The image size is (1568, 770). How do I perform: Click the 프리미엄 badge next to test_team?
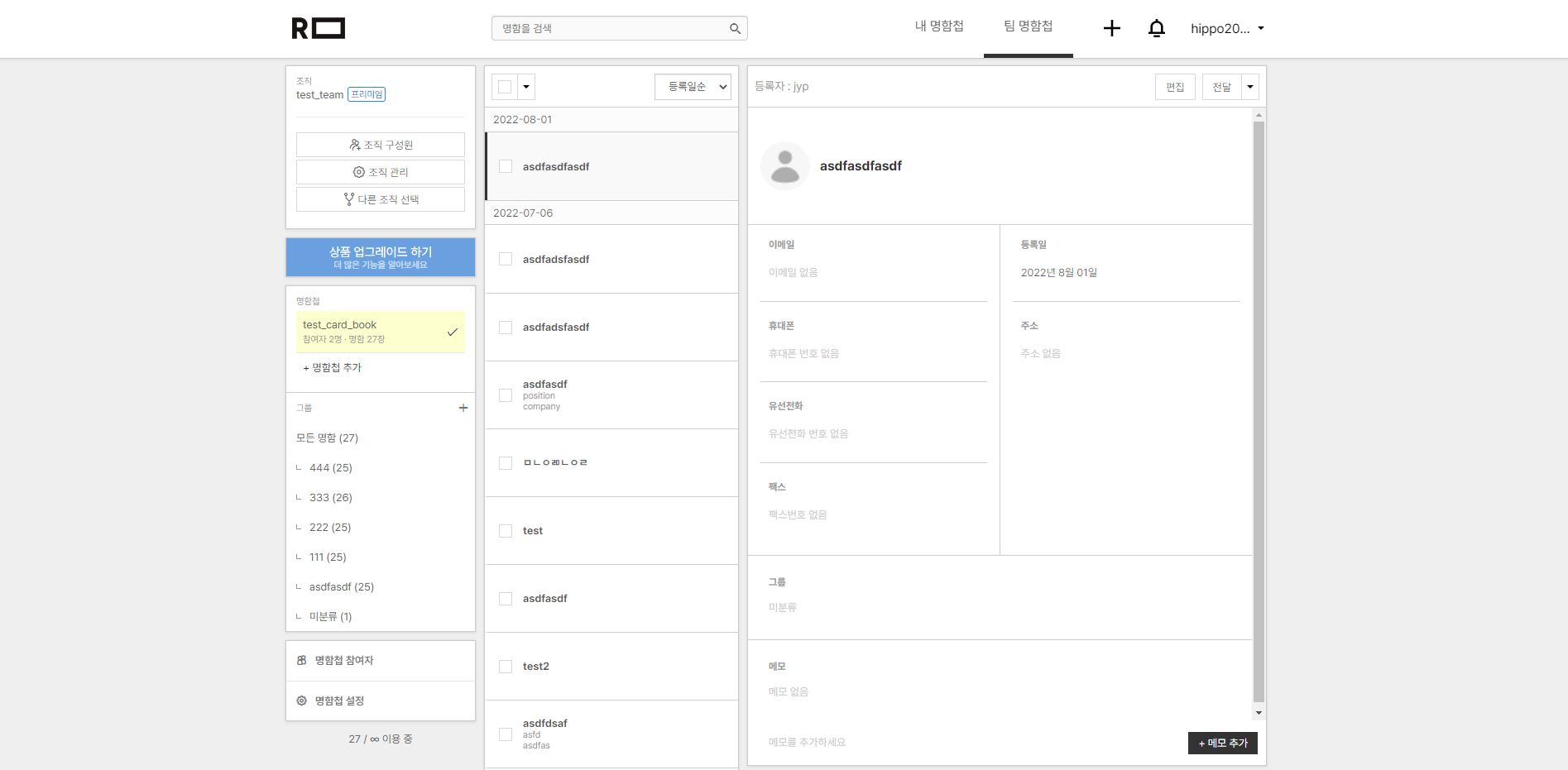click(x=367, y=94)
